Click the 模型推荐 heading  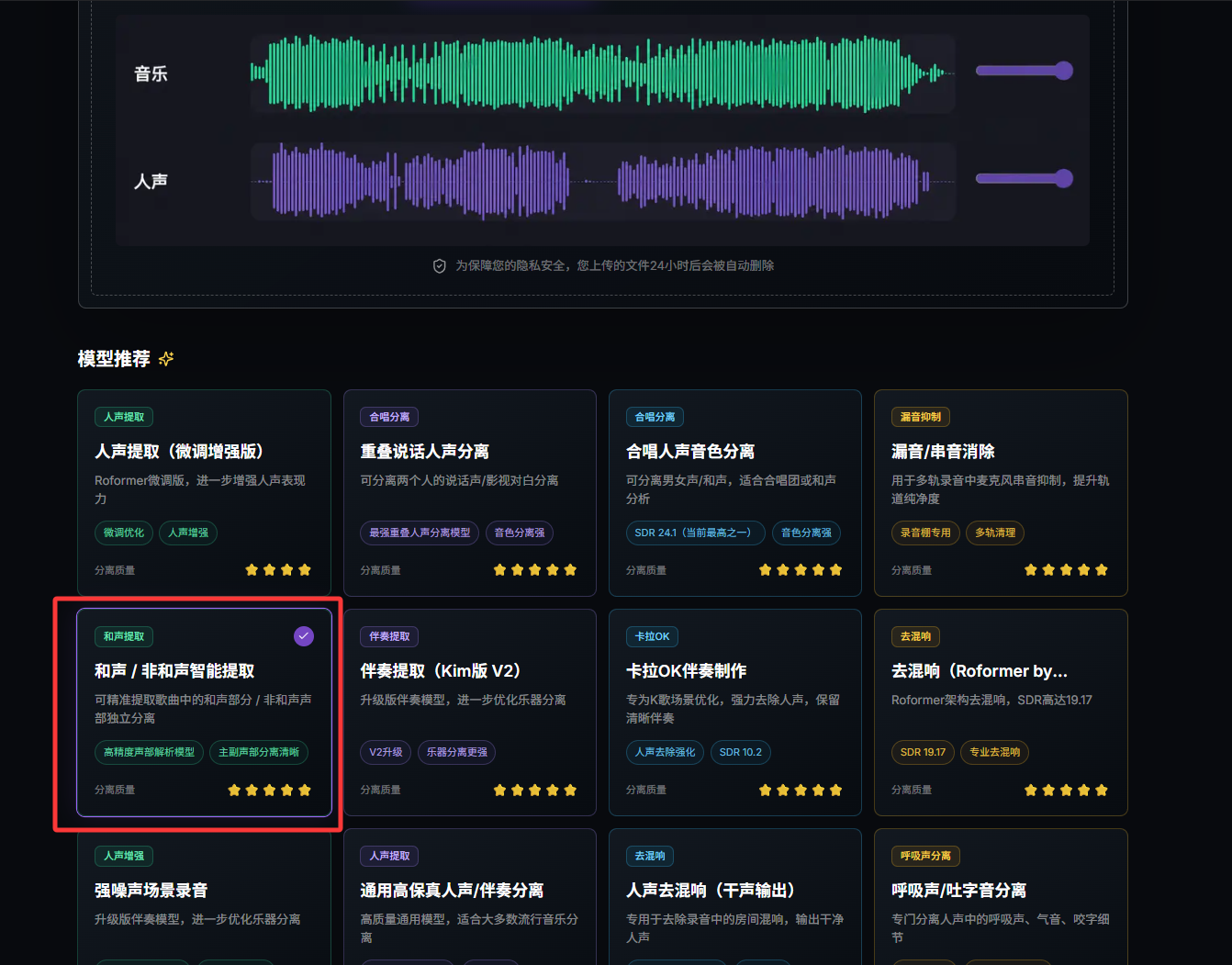tap(114, 359)
